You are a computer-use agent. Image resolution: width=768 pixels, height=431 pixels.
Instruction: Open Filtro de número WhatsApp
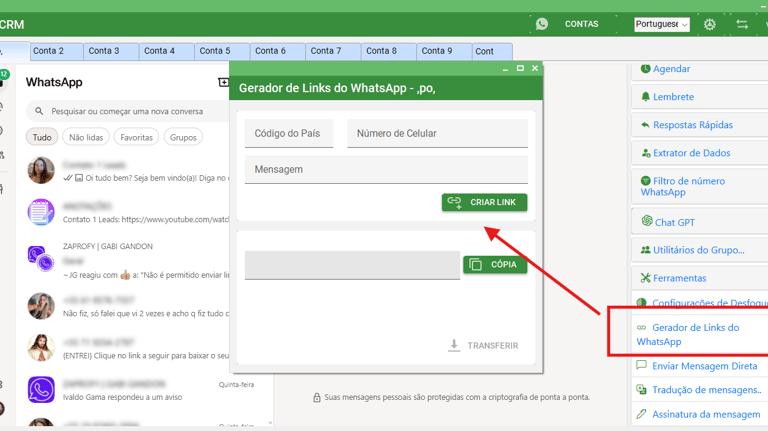click(x=700, y=186)
